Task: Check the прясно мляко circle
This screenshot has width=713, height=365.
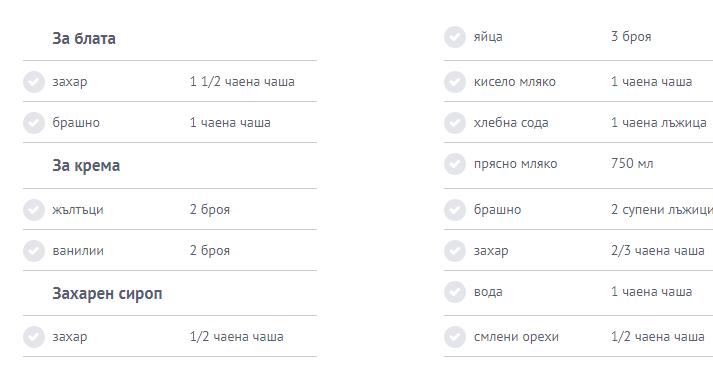Action: click(455, 164)
